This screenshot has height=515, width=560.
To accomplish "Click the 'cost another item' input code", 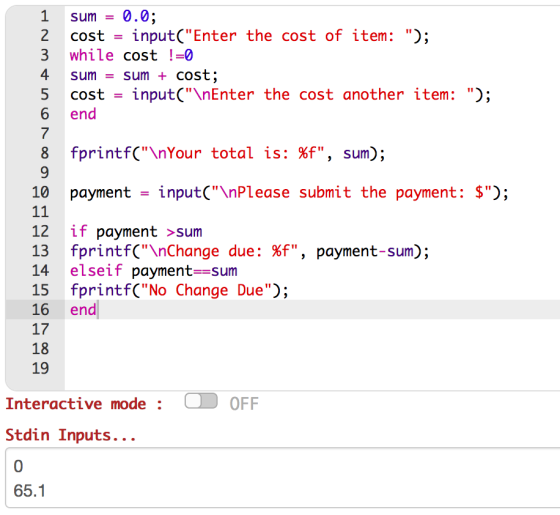I will pyautogui.click(x=280, y=95).
